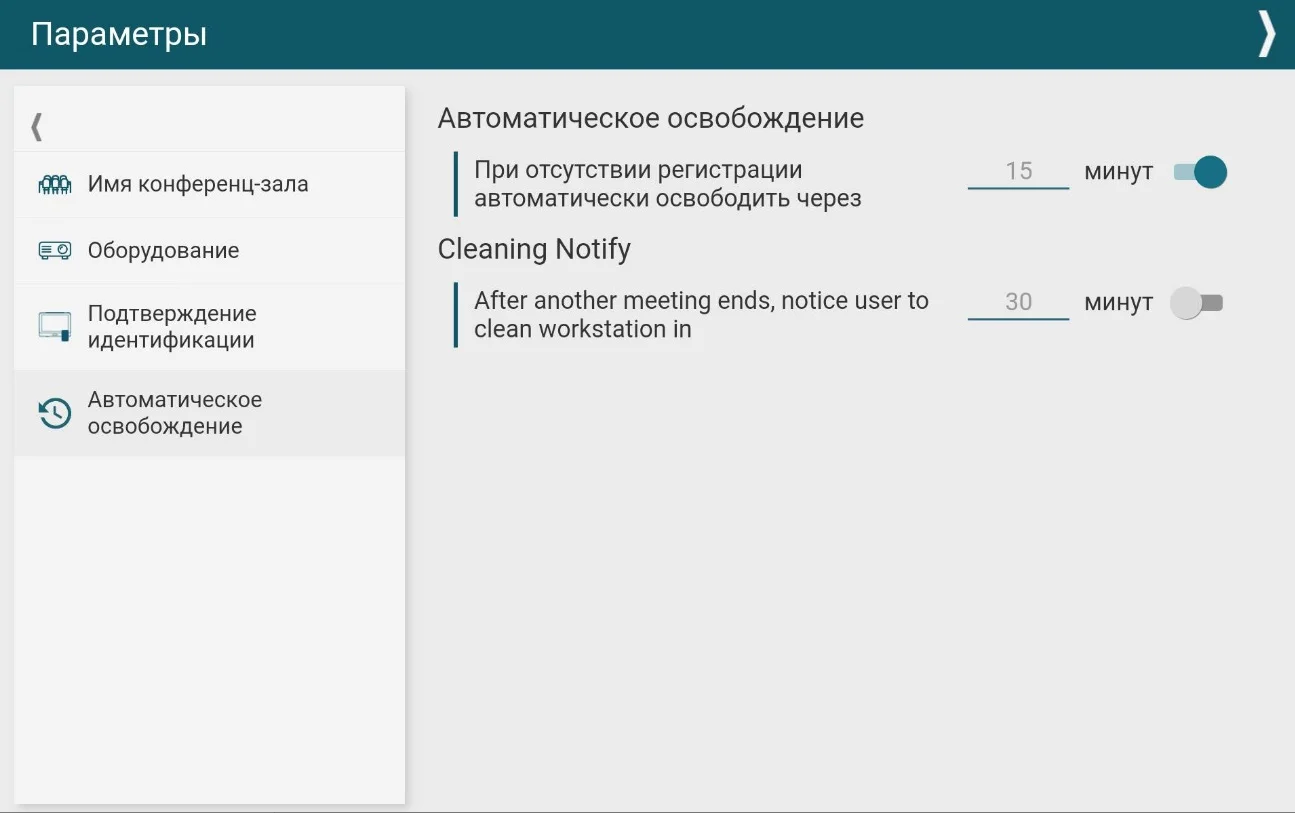
Task: Open Подтверждение идентификации settings label
Action: point(172,327)
